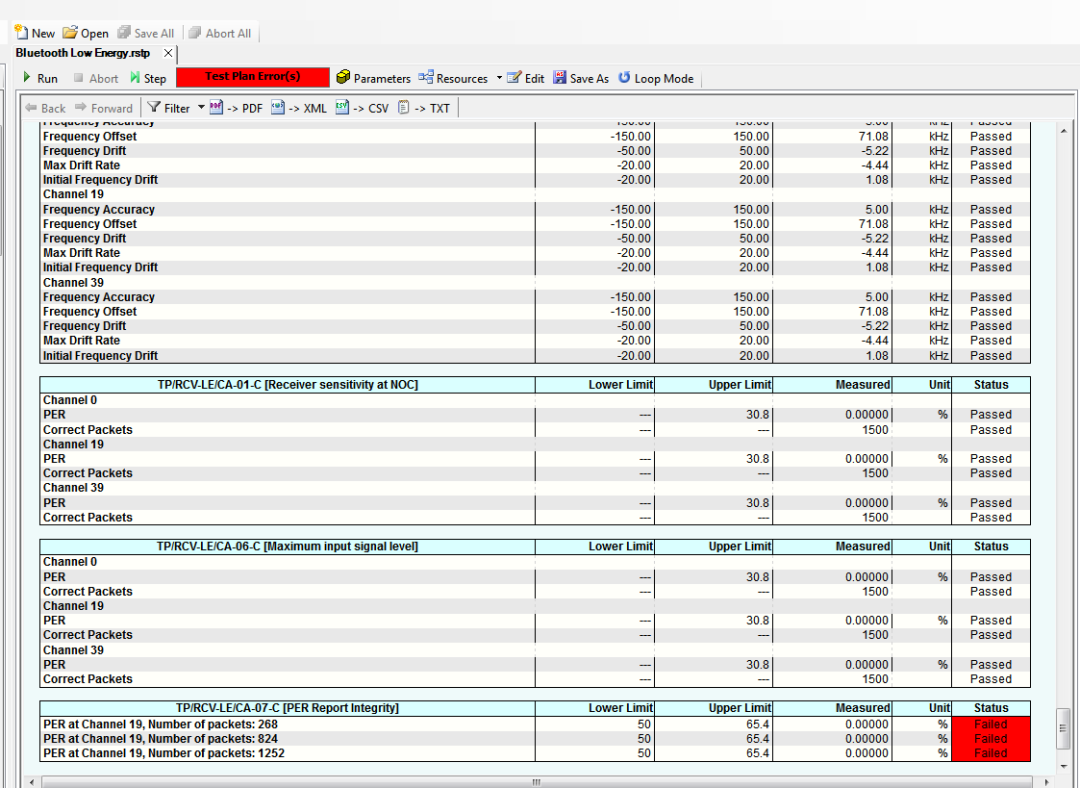Select the Bluetooth Low Energy.rstp tab
The height and width of the screenshot is (788, 1080).
click(85, 53)
